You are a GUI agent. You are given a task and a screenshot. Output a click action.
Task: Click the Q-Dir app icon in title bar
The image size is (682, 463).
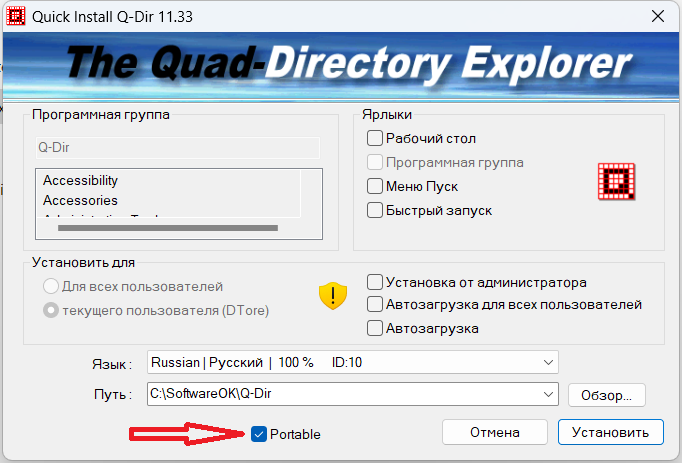[x=16, y=16]
